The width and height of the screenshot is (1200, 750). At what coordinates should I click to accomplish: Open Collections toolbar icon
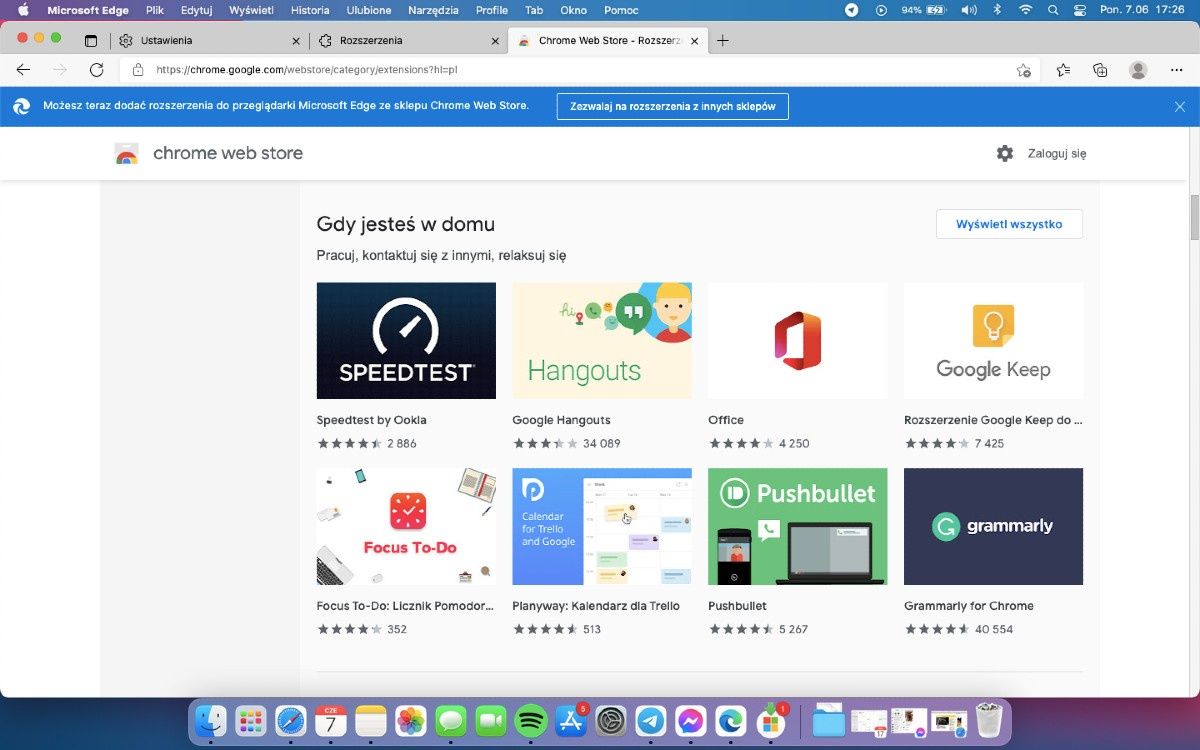(x=1100, y=70)
